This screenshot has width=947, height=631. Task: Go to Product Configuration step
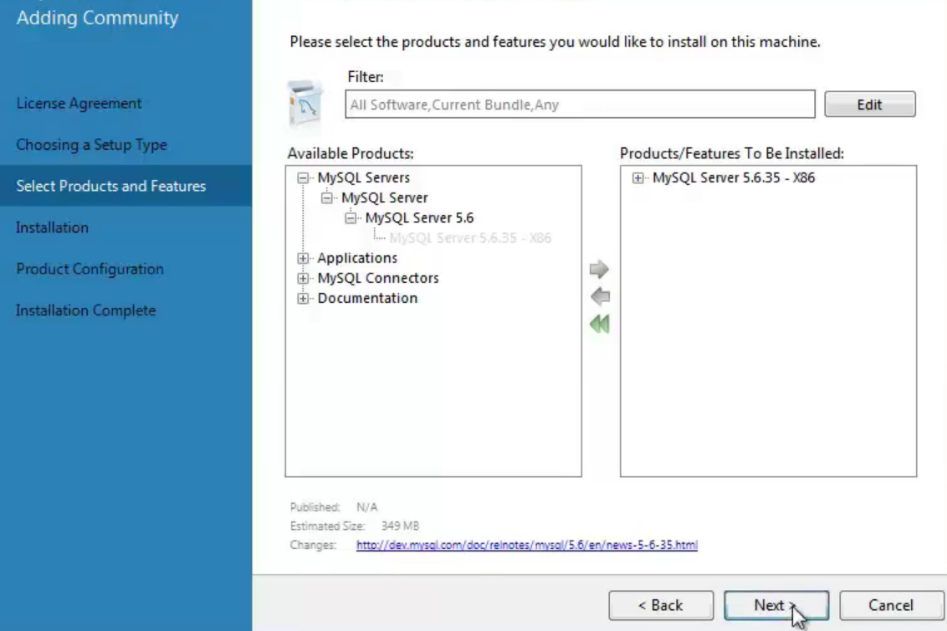(89, 269)
